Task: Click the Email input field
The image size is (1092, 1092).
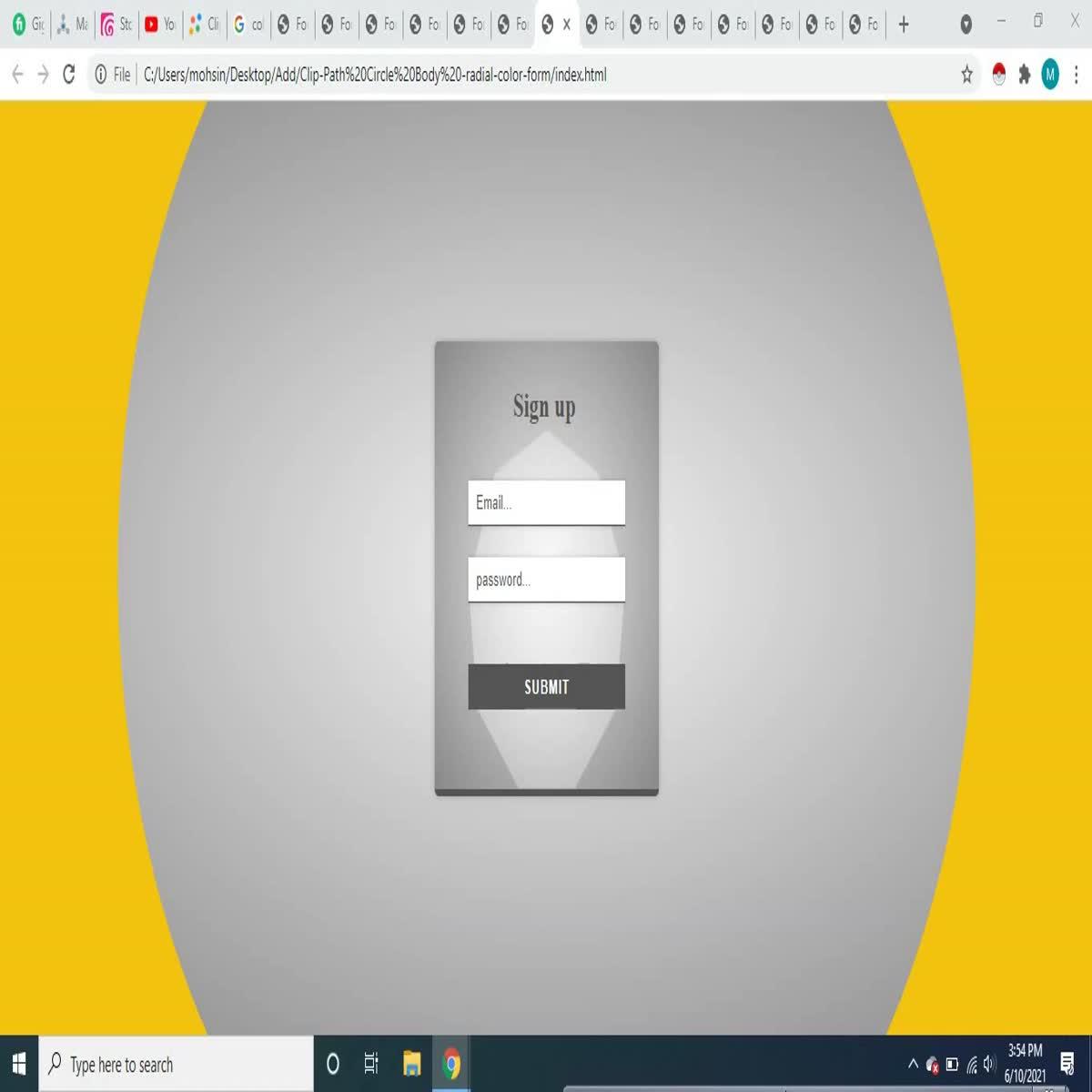Action: (x=546, y=502)
